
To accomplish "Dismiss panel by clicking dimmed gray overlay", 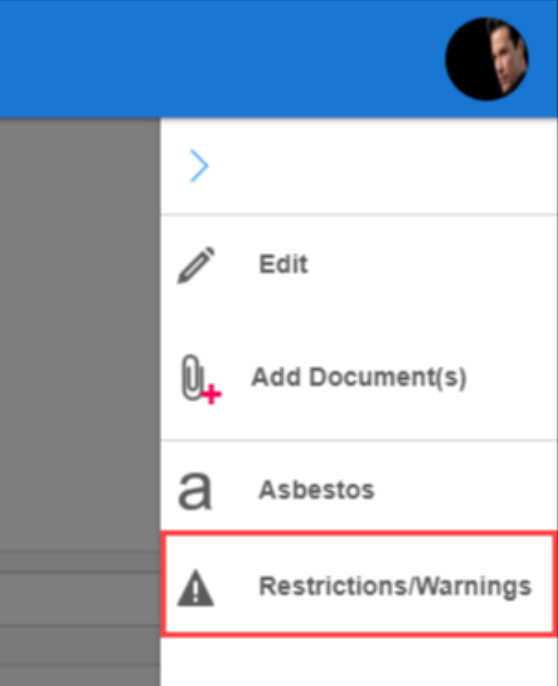I will click(x=80, y=332).
